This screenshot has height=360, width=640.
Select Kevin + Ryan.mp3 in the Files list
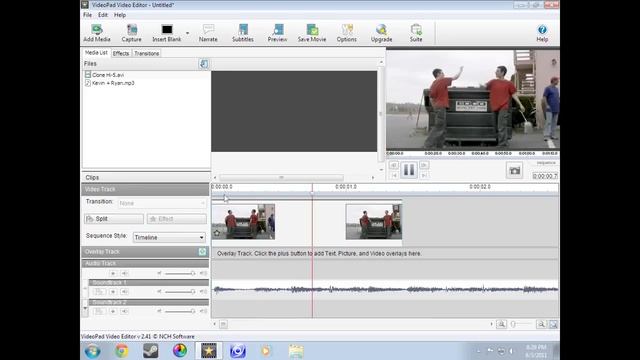113,83
